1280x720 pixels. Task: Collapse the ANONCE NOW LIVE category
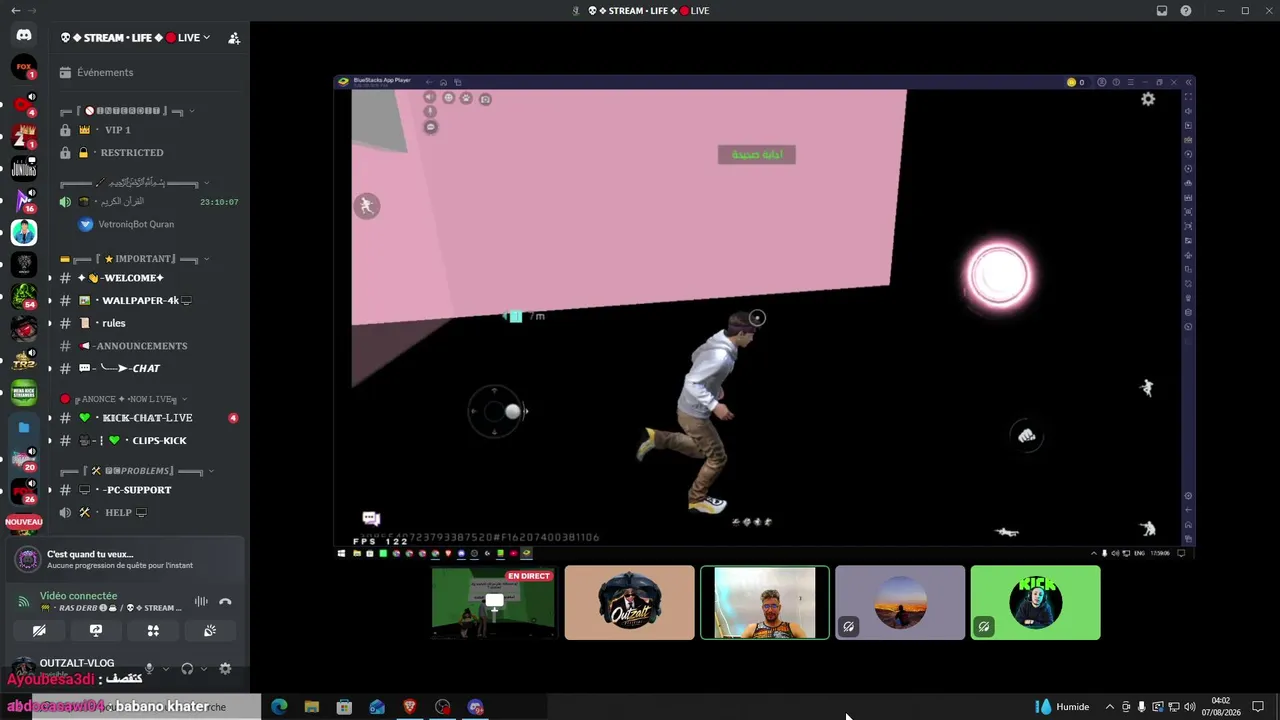pyautogui.click(x=124, y=399)
